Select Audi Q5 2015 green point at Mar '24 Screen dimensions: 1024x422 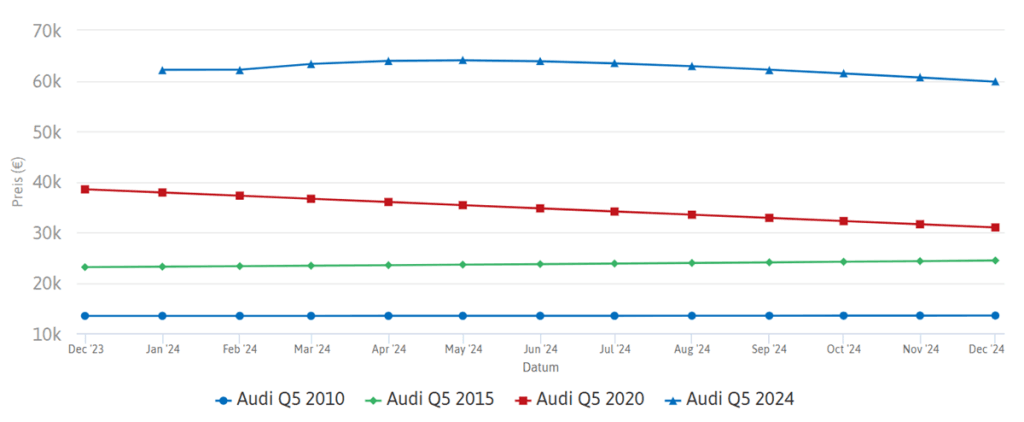[311, 265]
